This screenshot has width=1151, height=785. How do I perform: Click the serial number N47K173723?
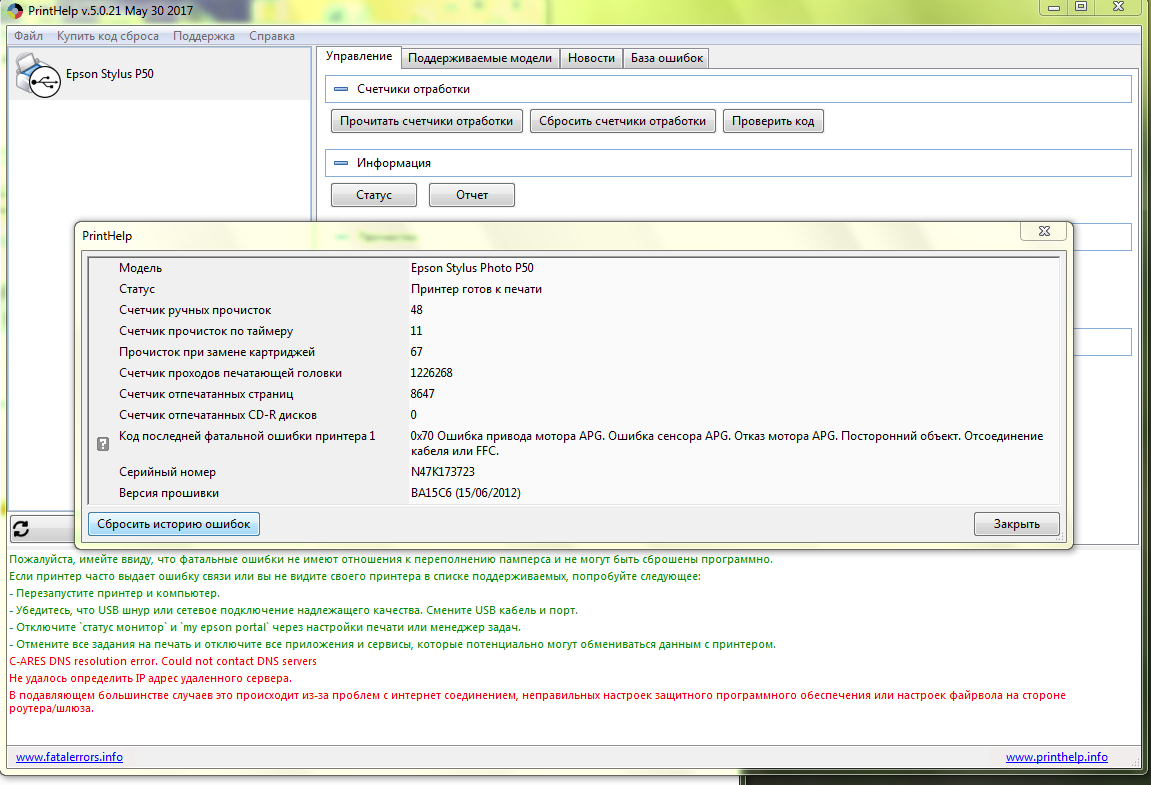443,472
